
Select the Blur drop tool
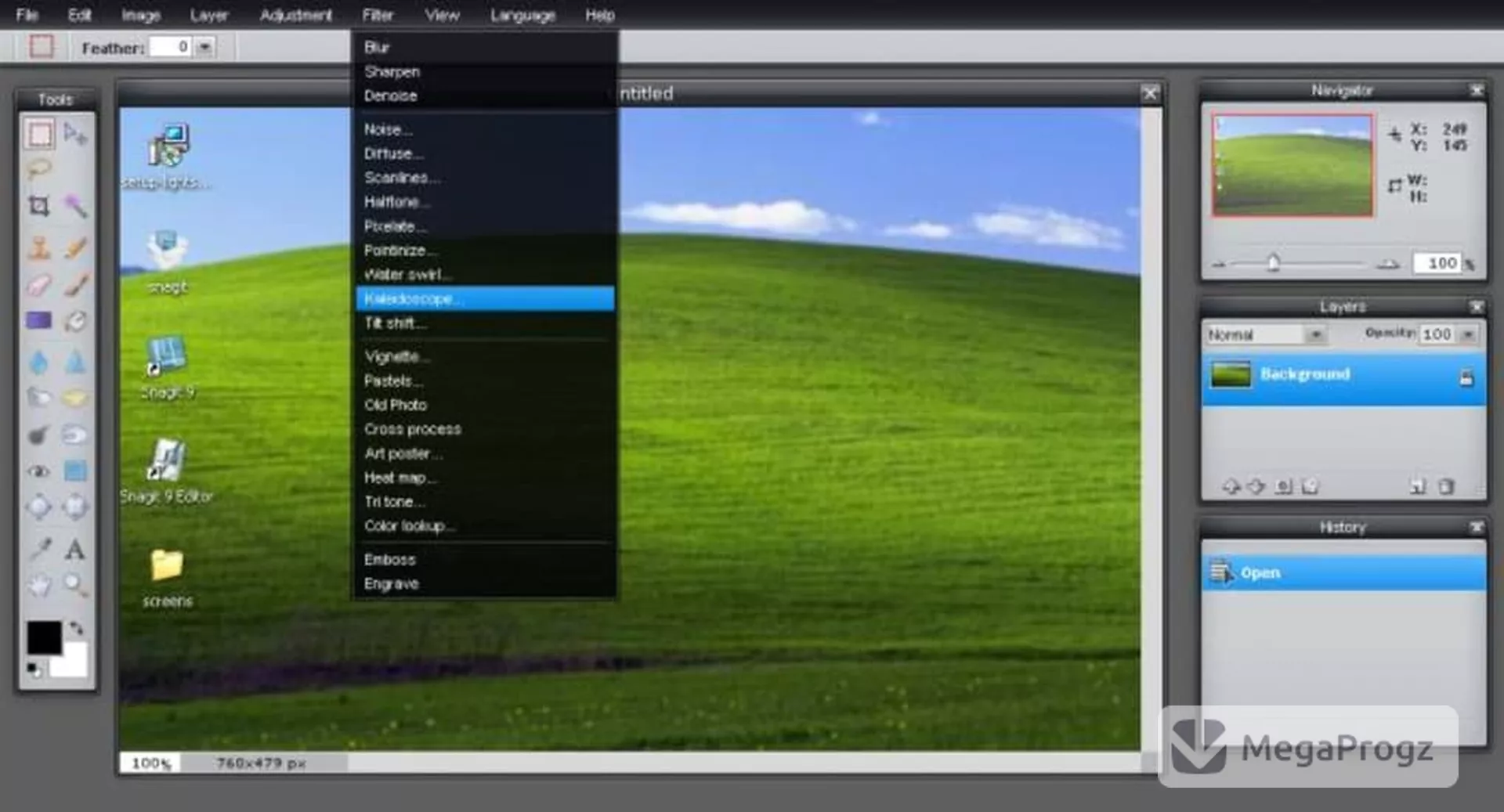tap(39, 363)
